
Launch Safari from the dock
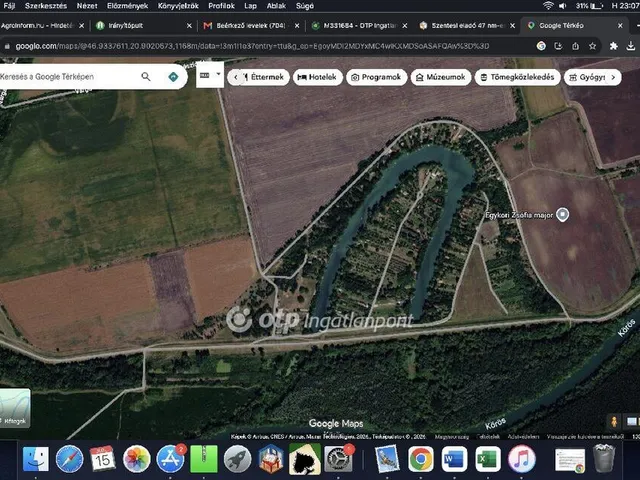click(69, 459)
